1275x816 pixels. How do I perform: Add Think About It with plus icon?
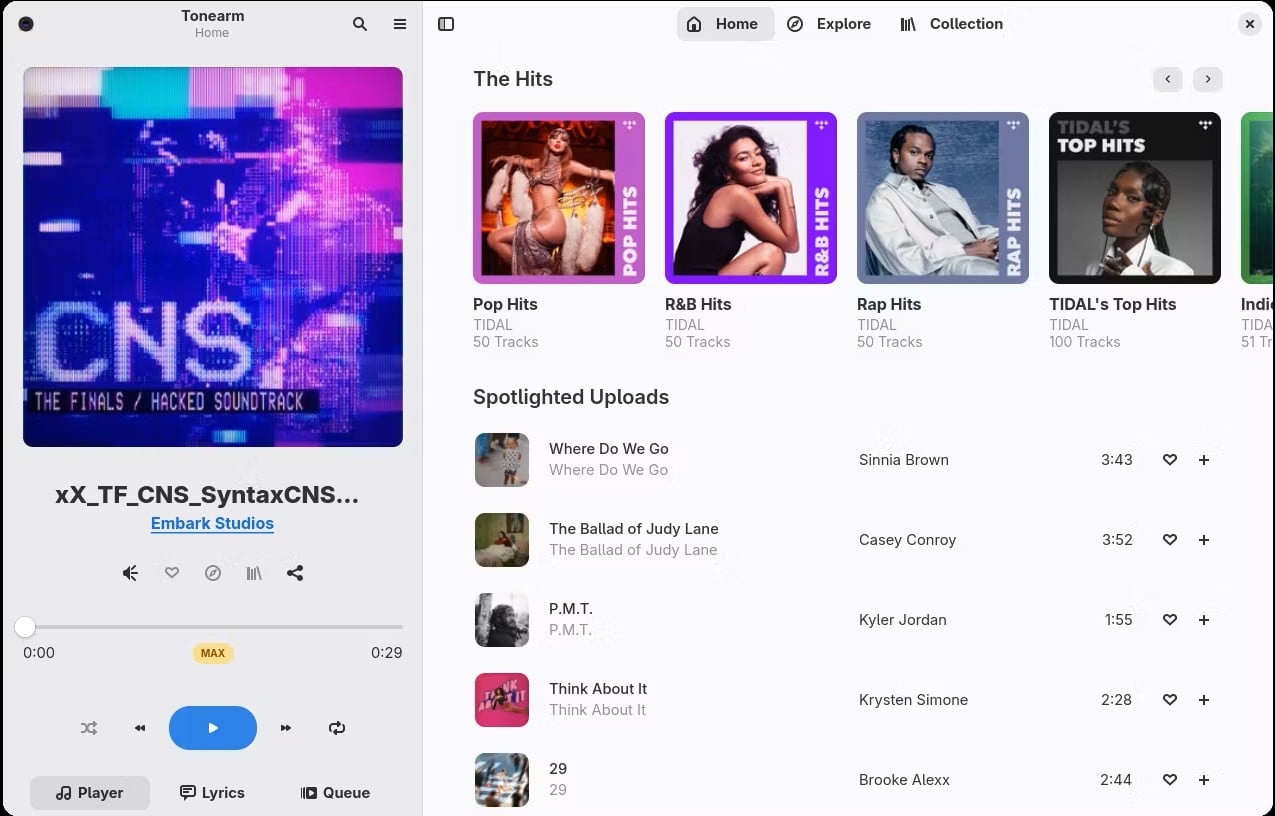tap(1204, 700)
